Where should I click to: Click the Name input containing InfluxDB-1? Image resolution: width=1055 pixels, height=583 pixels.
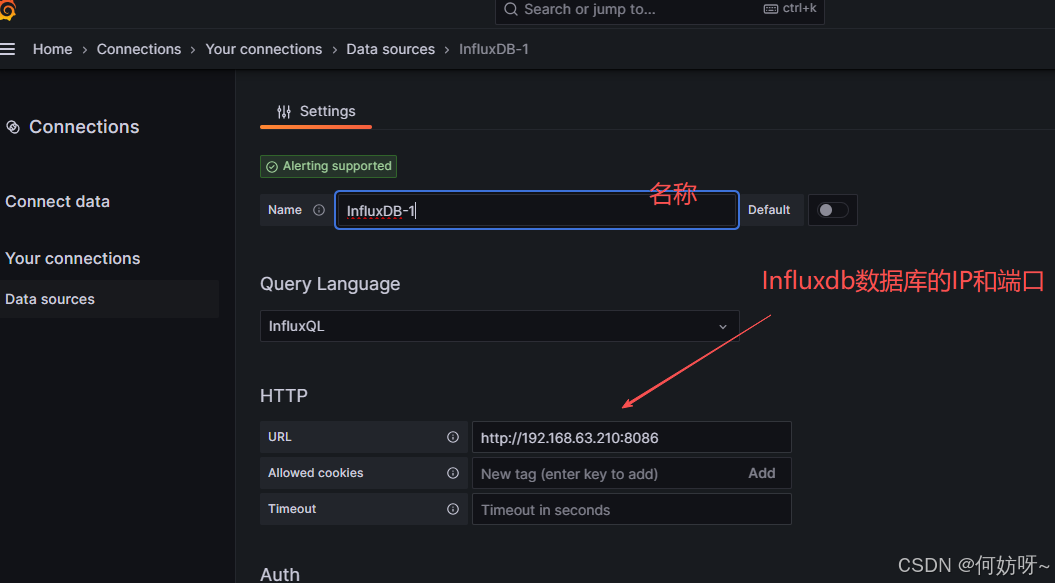[537, 210]
